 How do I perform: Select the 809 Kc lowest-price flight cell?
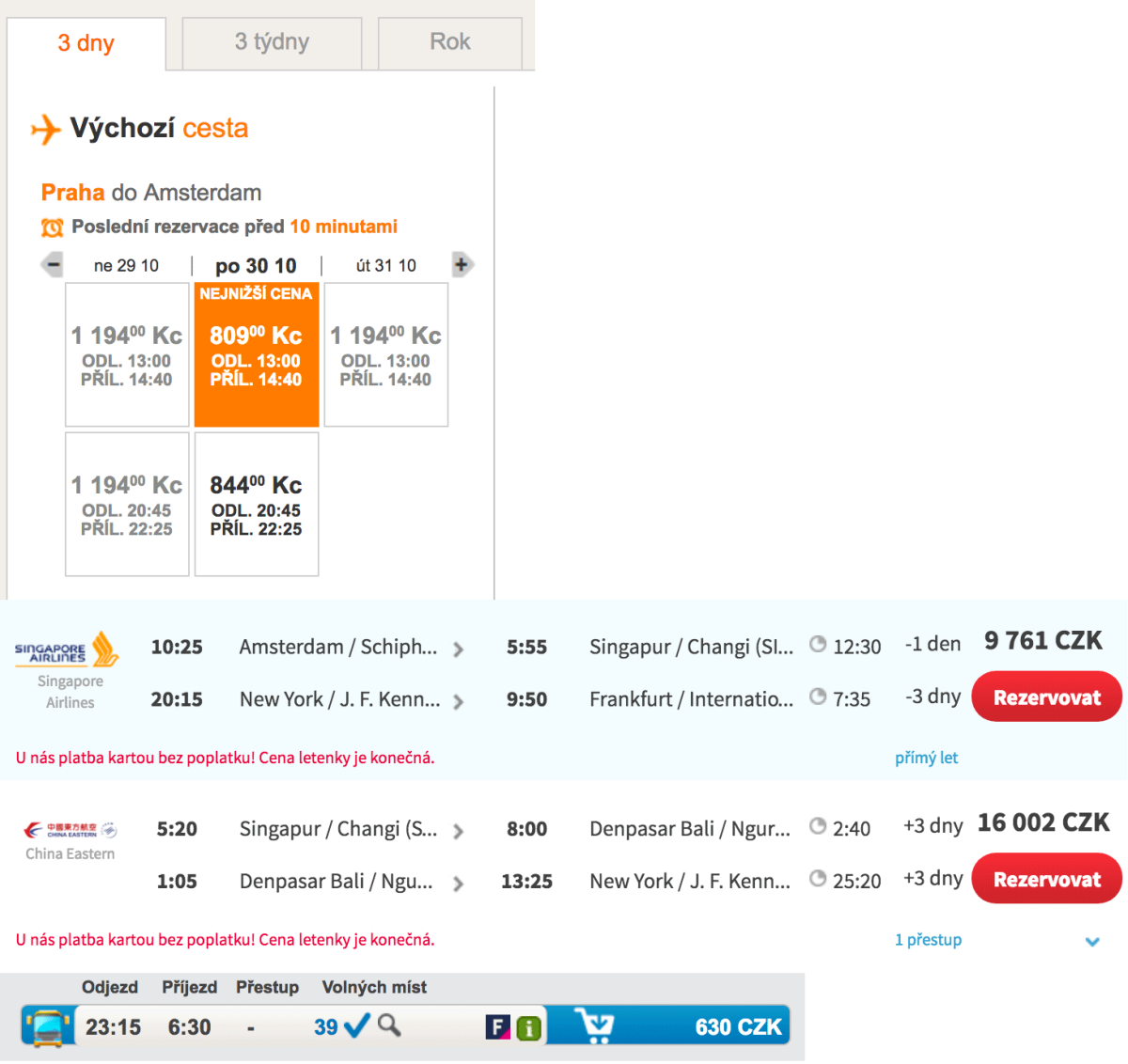click(257, 355)
